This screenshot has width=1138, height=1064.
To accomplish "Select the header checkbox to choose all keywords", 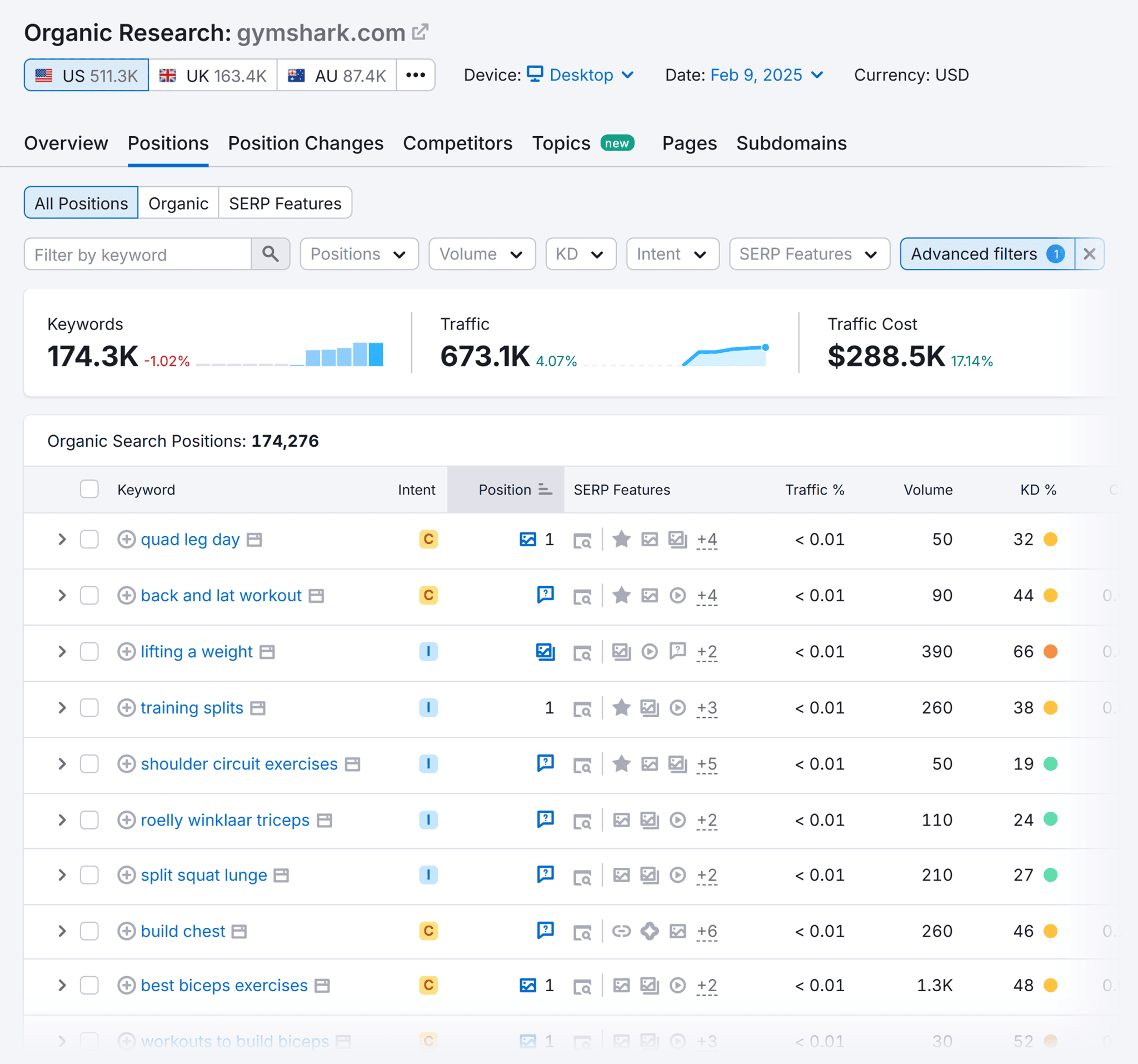I will [x=89, y=489].
